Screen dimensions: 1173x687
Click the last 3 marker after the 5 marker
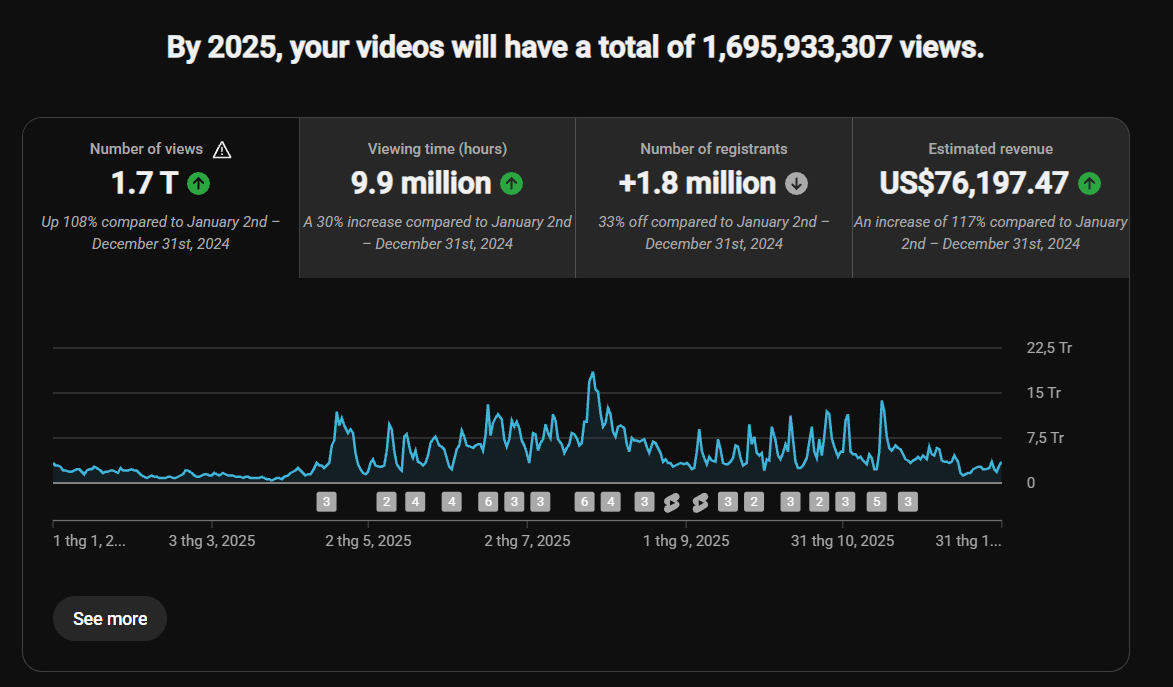(907, 502)
